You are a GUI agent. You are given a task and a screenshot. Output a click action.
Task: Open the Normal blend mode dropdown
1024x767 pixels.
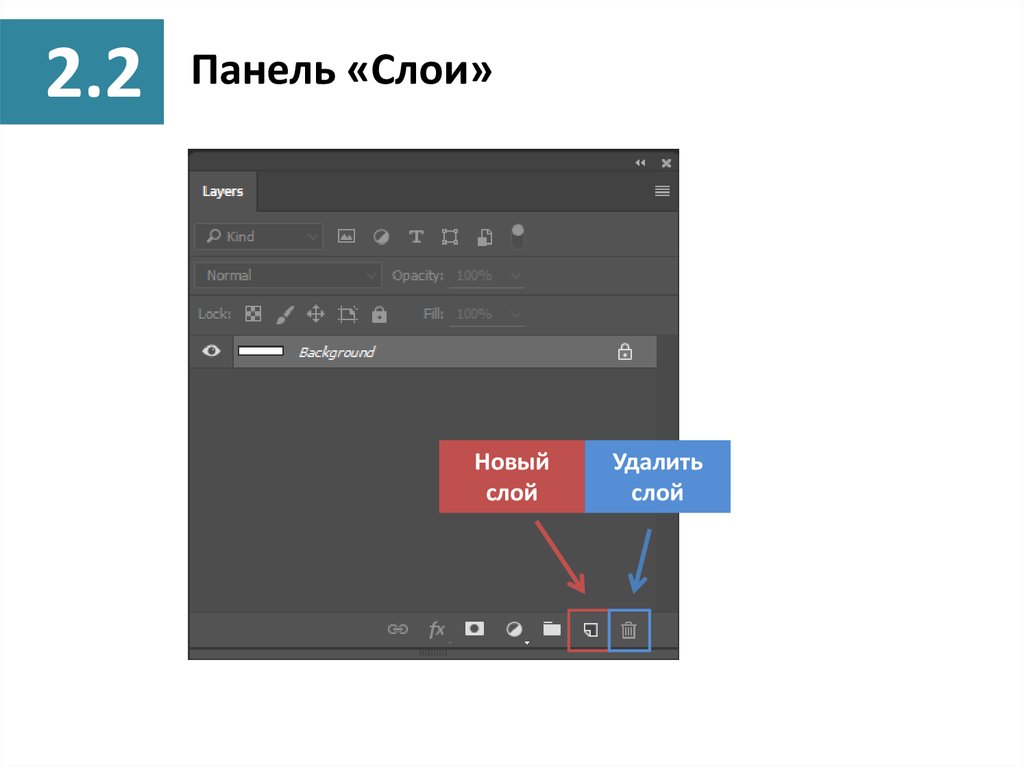coord(288,275)
